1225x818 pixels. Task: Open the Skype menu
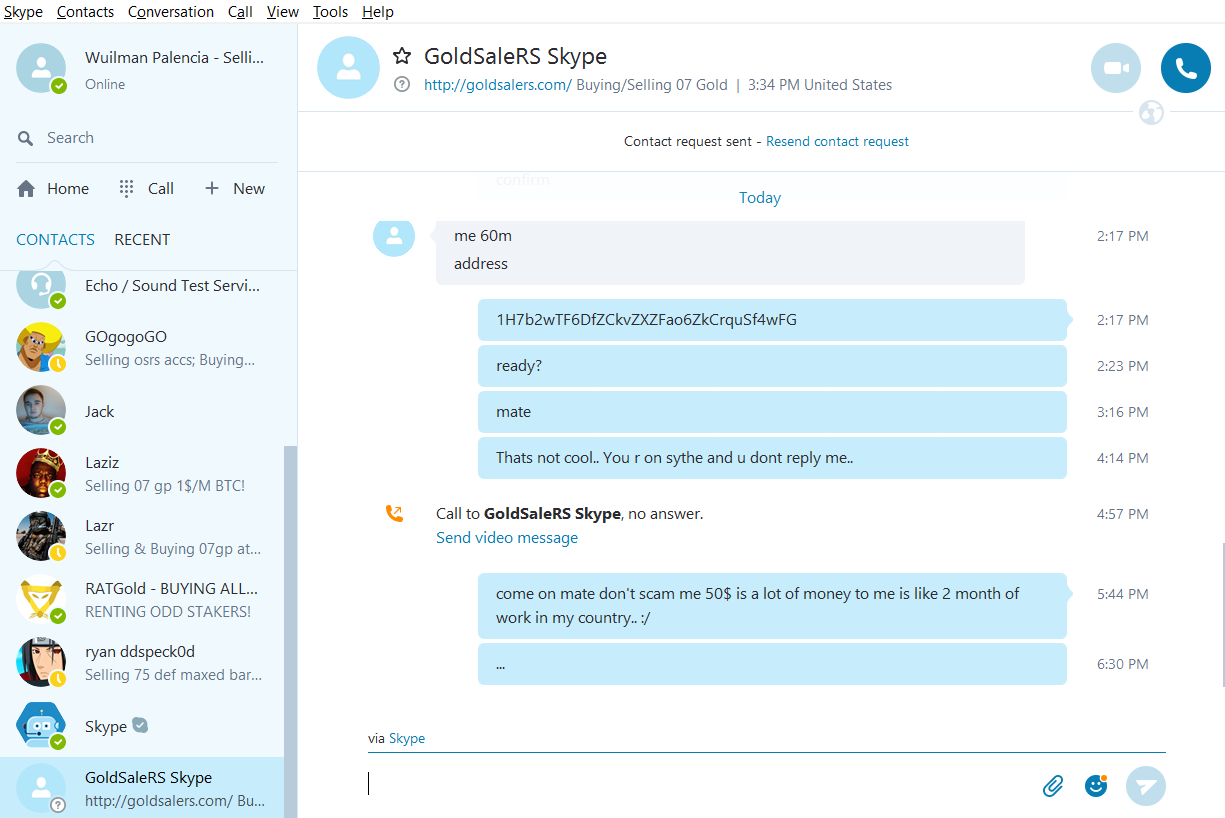point(23,12)
